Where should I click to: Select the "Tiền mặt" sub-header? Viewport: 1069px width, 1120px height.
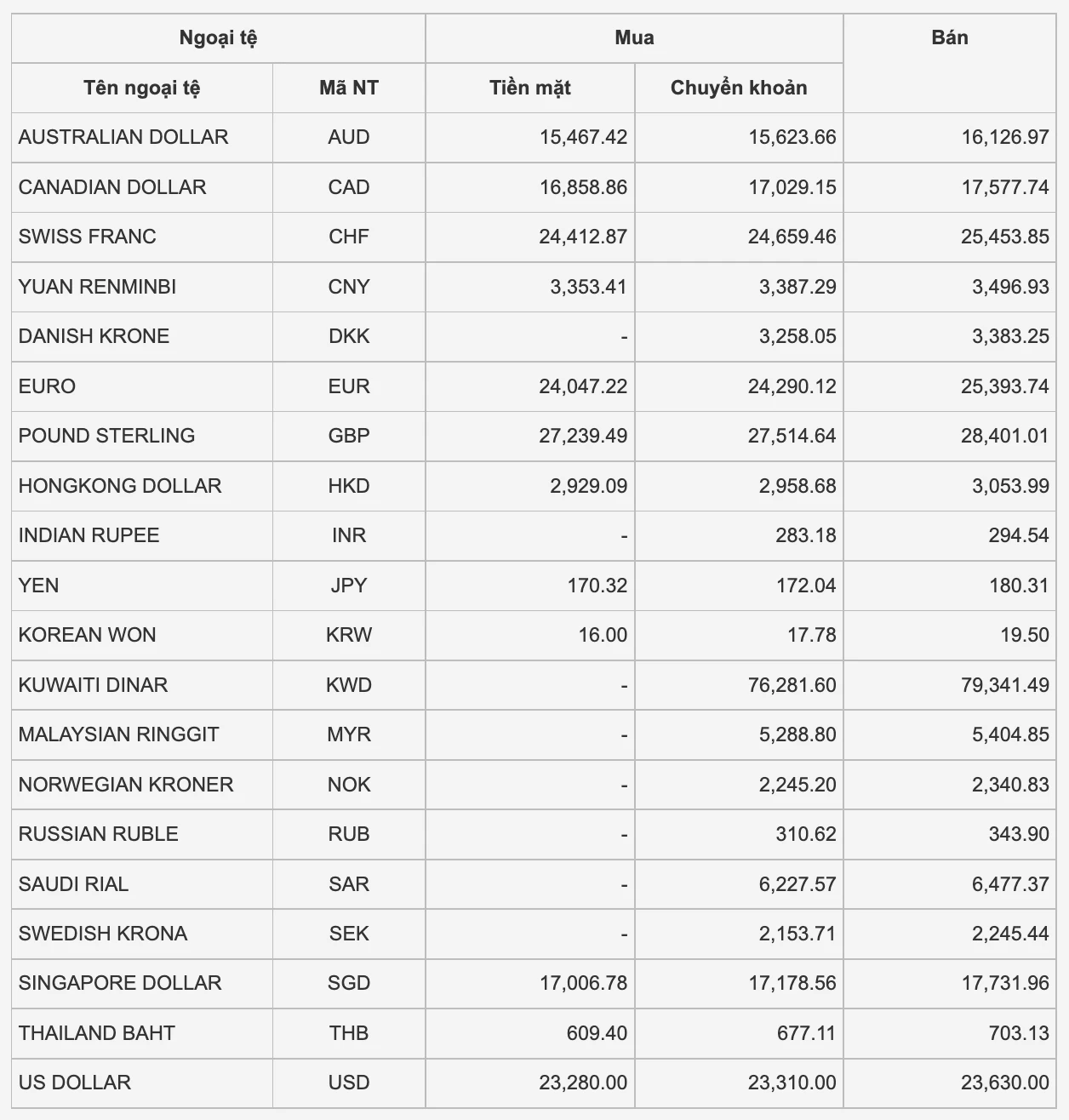click(529, 88)
